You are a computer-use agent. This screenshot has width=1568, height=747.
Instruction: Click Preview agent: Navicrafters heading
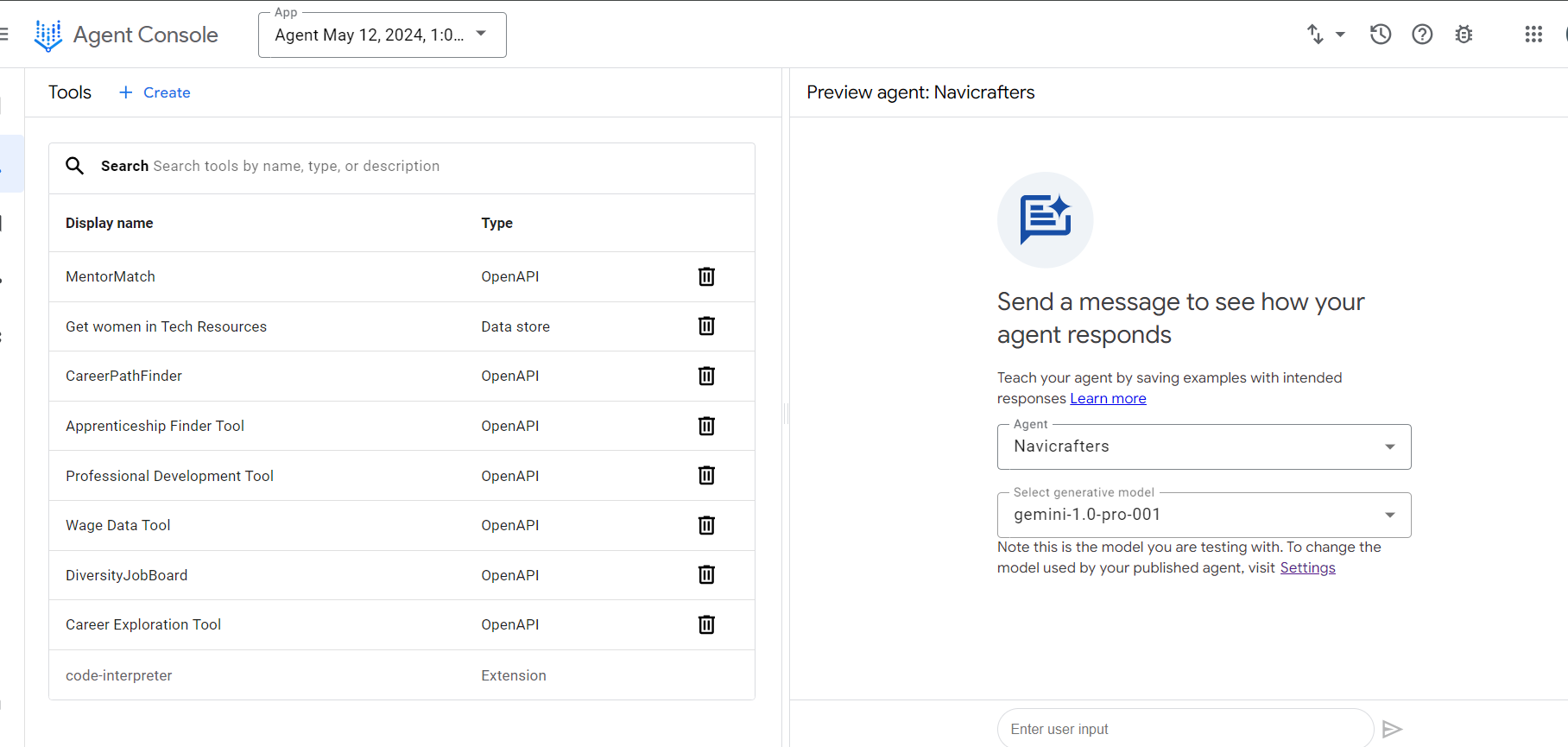[x=920, y=92]
